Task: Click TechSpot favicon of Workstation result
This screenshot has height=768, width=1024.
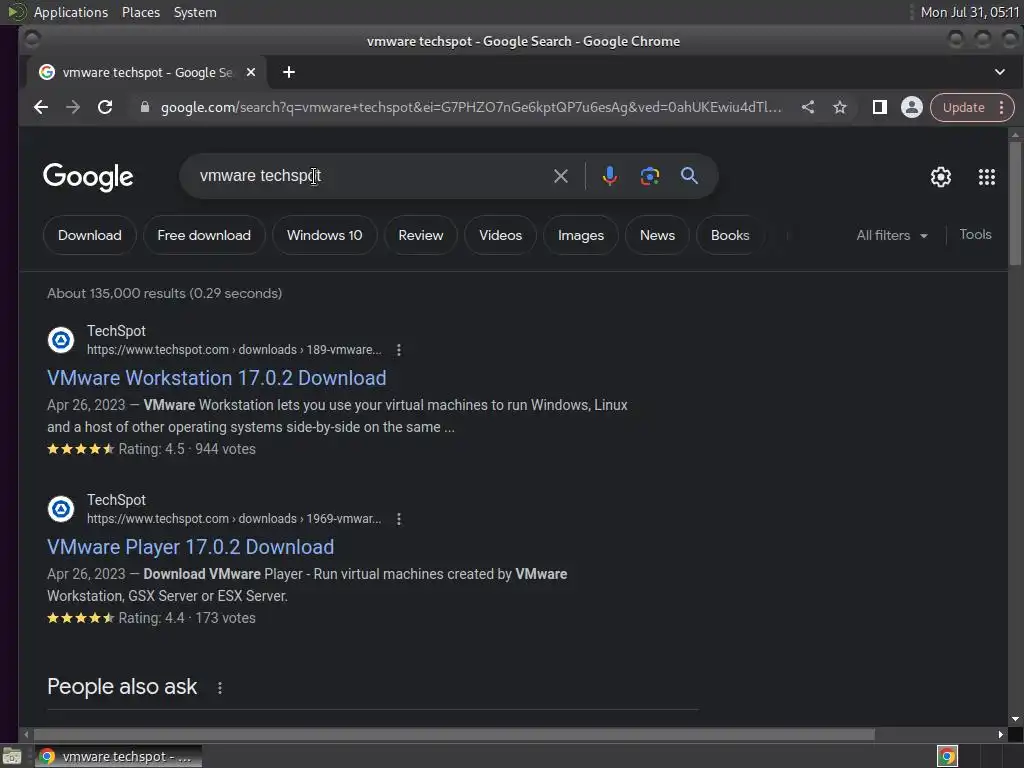Action: 61,340
